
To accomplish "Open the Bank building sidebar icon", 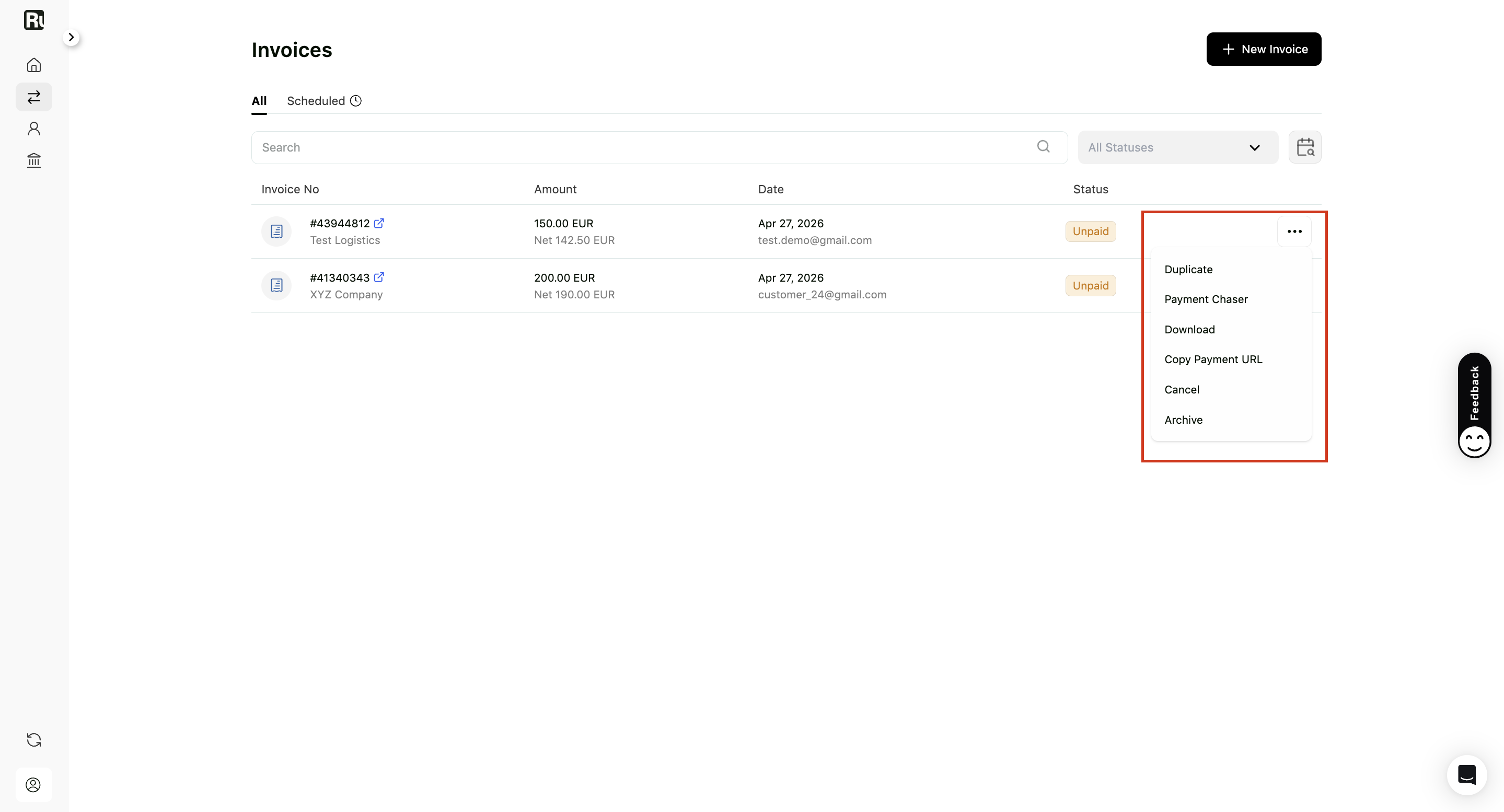I will coord(34,160).
